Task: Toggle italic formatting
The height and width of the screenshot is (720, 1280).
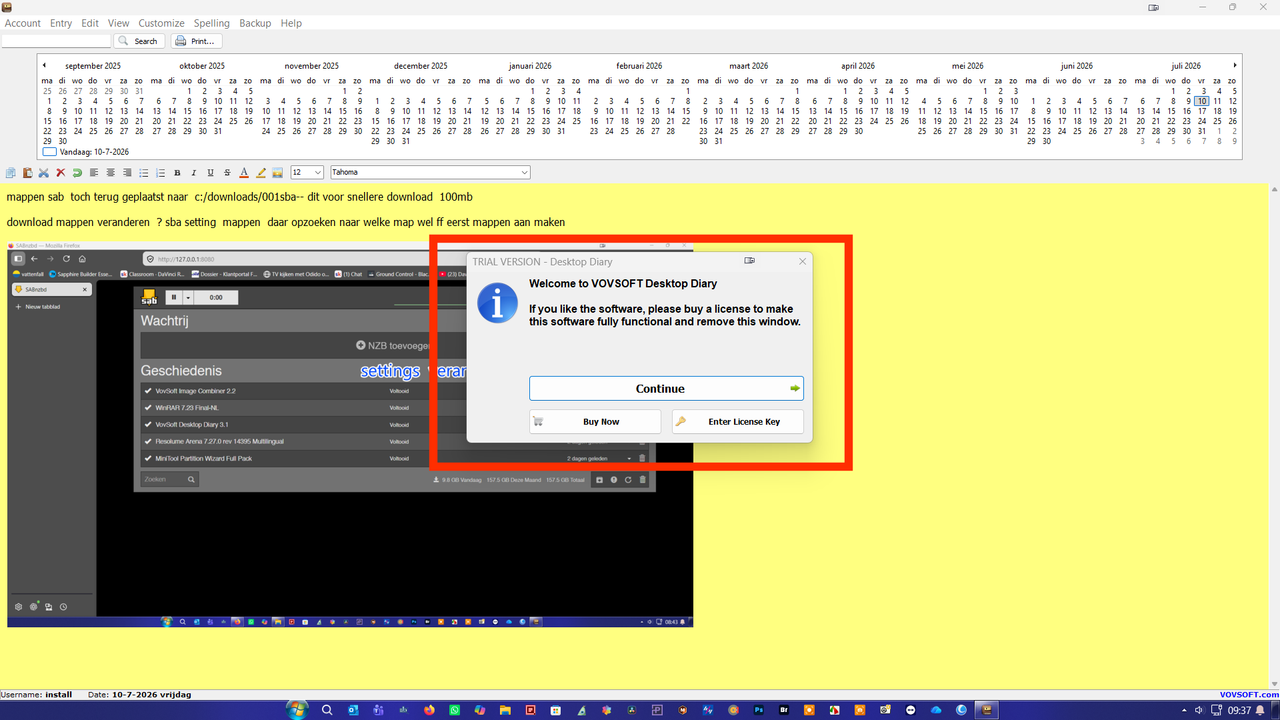Action: [x=194, y=173]
